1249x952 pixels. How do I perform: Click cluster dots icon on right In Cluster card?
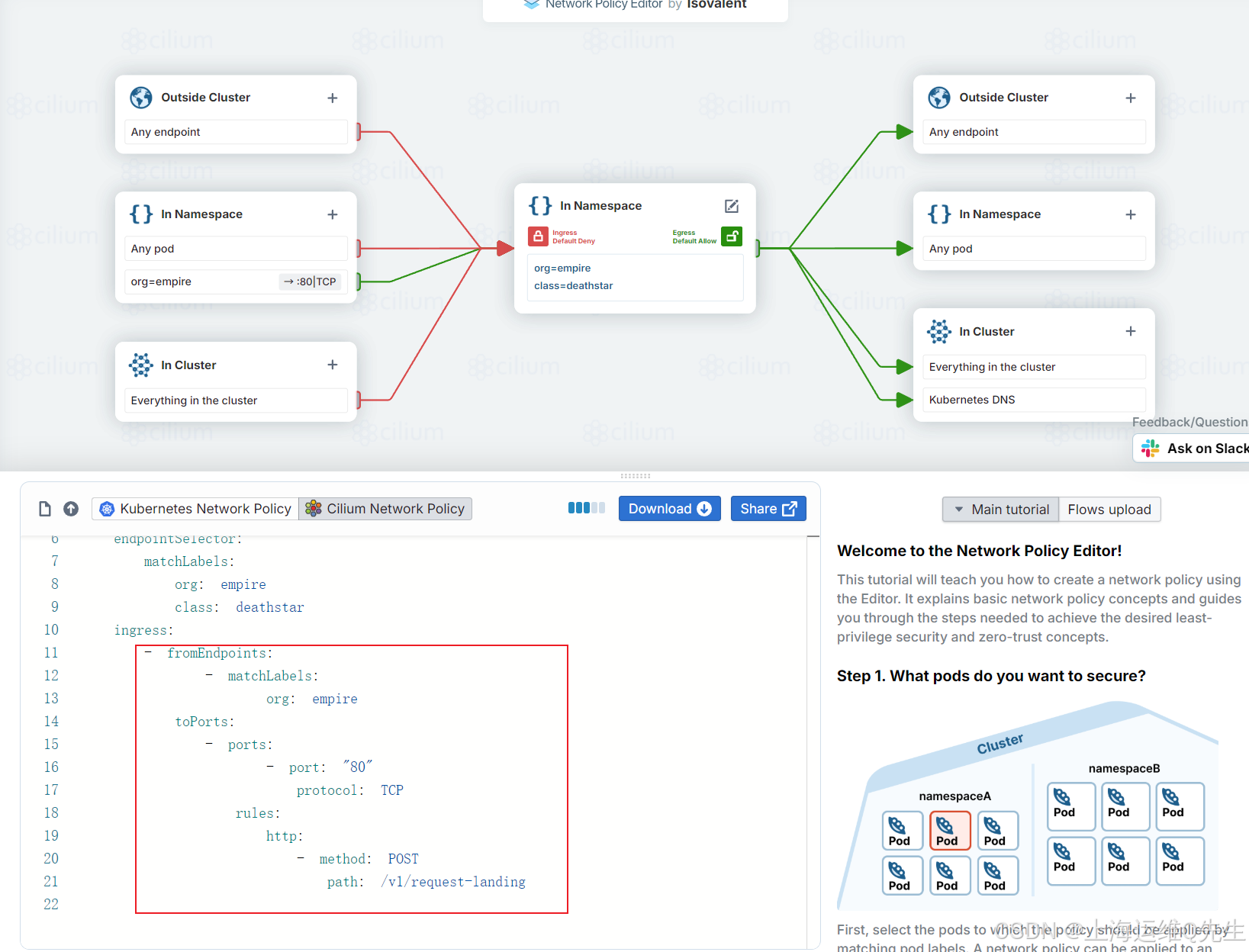click(939, 331)
